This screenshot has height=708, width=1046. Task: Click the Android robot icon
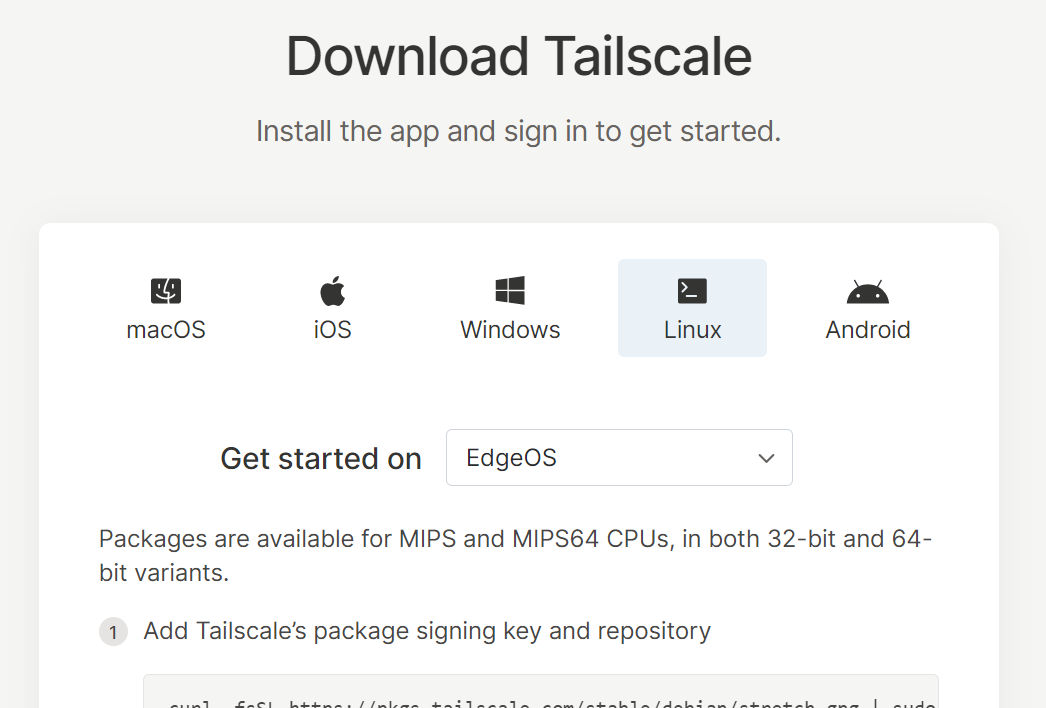tap(868, 289)
